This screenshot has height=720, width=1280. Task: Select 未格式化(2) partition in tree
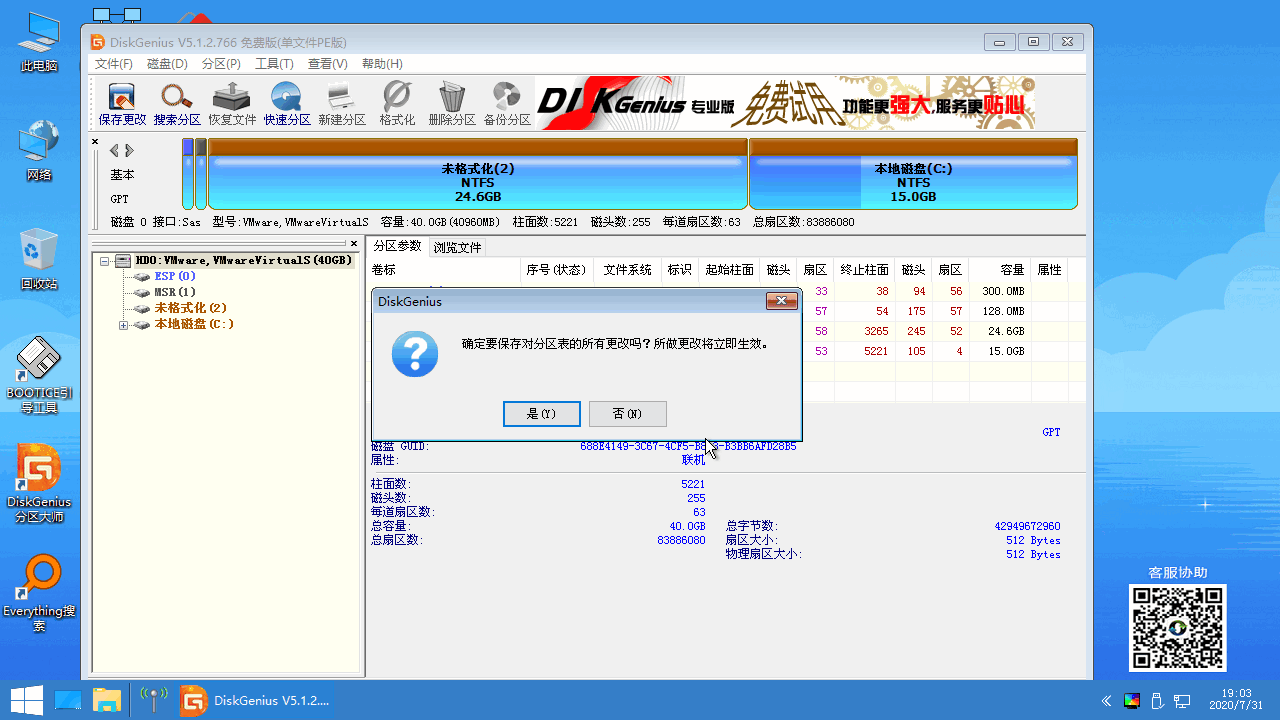pos(190,308)
